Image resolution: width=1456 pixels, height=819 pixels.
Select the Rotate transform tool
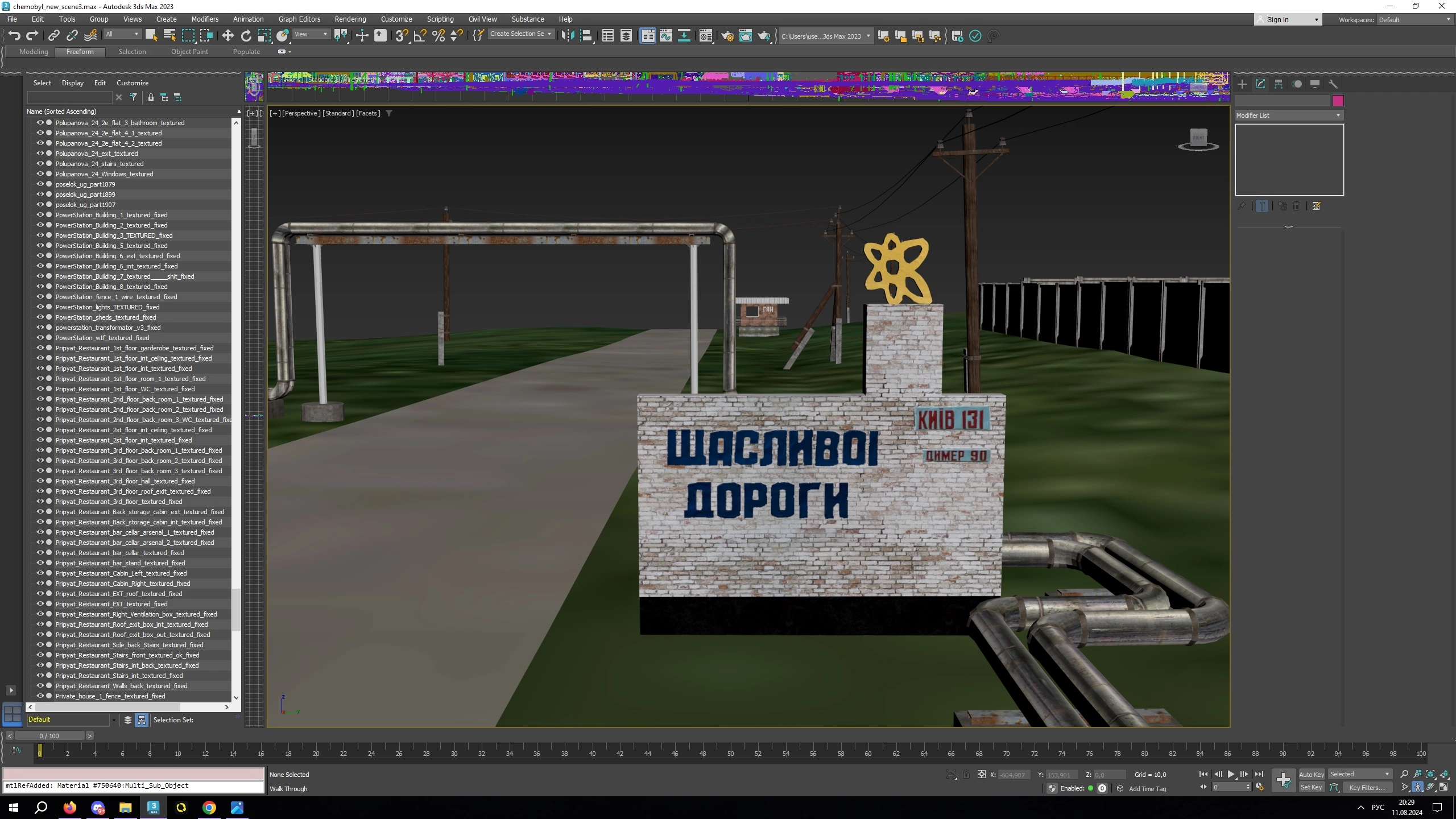pyautogui.click(x=246, y=36)
